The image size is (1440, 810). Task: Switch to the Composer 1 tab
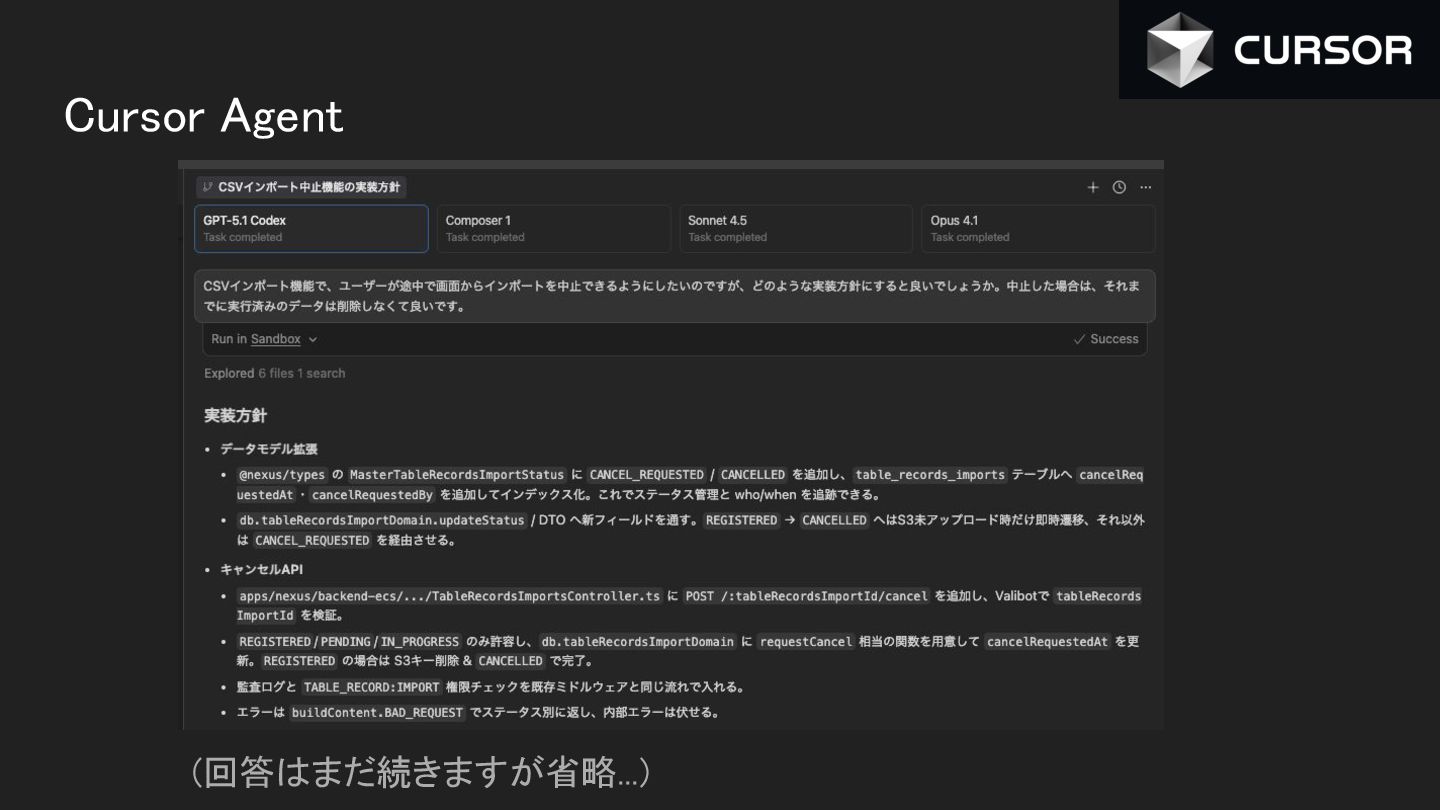pyautogui.click(x=553, y=229)
